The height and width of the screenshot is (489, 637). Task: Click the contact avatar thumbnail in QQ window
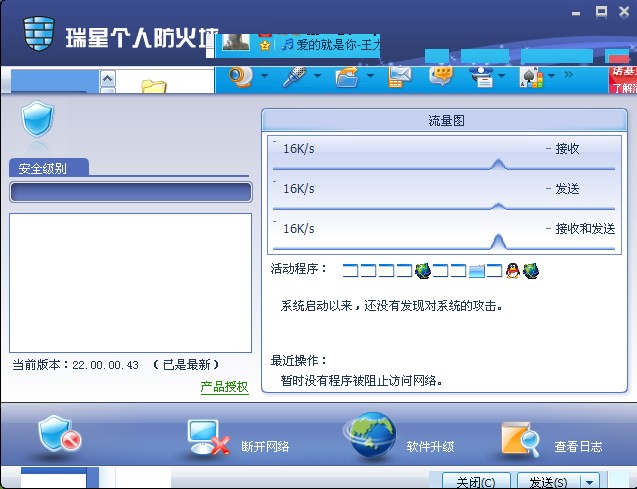pos(236,42)
